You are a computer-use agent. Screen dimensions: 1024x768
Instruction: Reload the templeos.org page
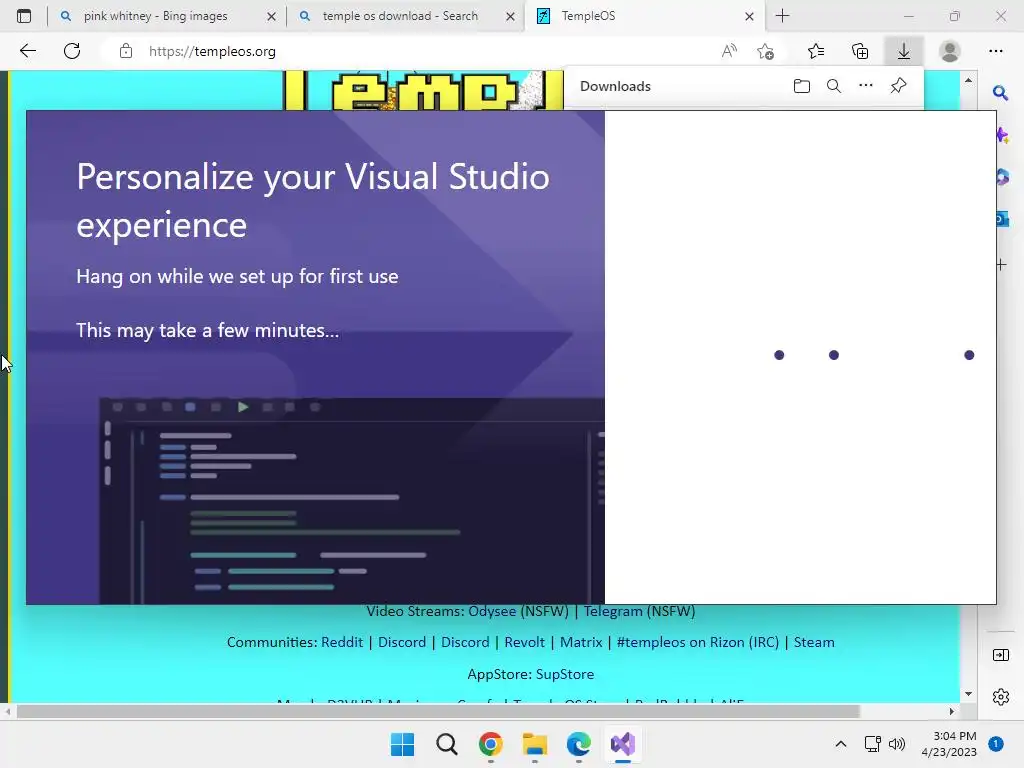[72, 51]
